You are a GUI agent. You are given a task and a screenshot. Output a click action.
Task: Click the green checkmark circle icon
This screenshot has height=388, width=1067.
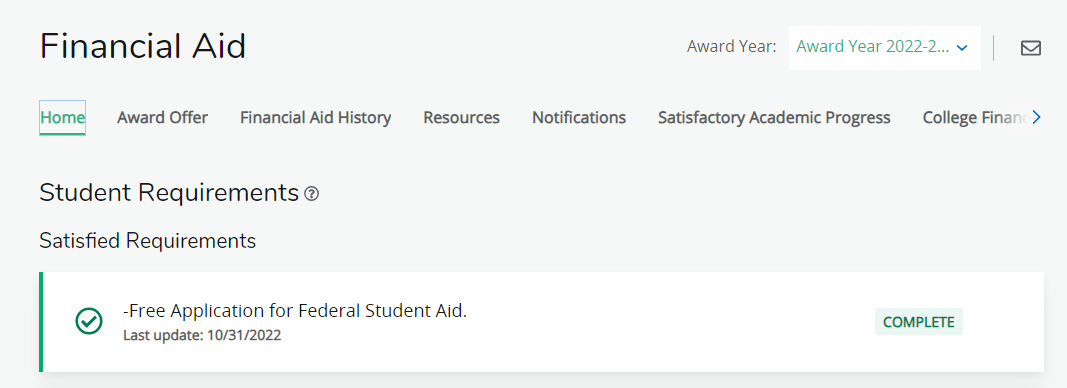[88, 321]
